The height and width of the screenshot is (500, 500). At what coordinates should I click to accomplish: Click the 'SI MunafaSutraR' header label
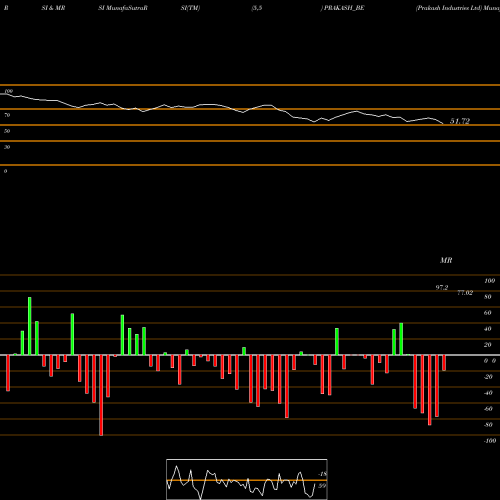123,8
